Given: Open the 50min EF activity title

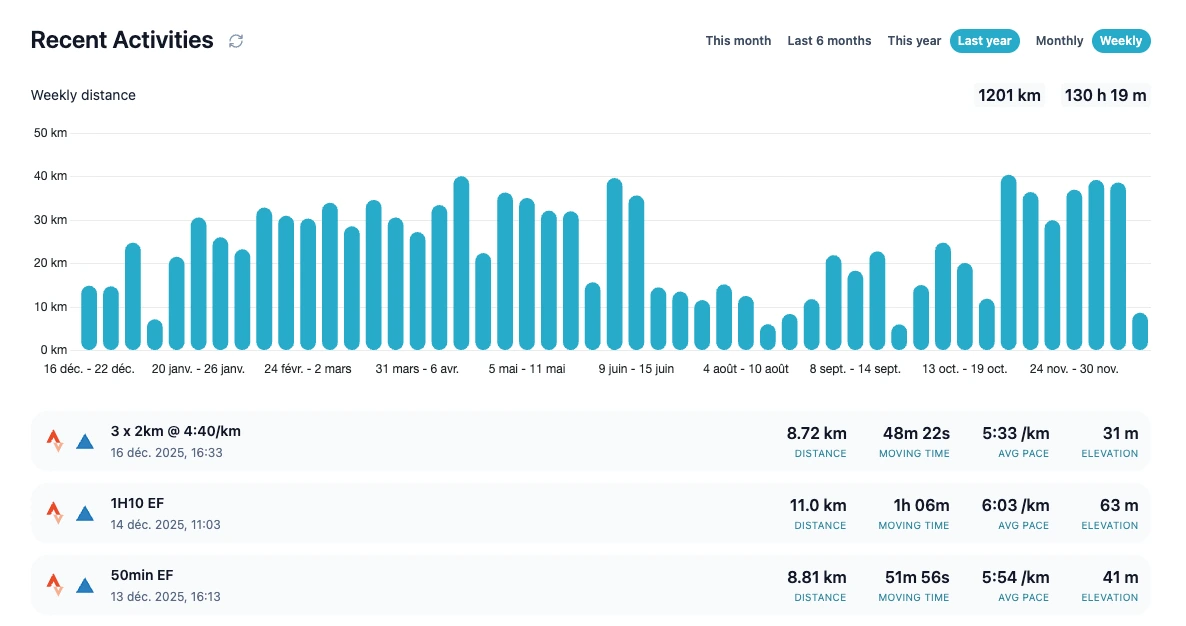Looking at the screenshot, I should click(x=142, y=575).
